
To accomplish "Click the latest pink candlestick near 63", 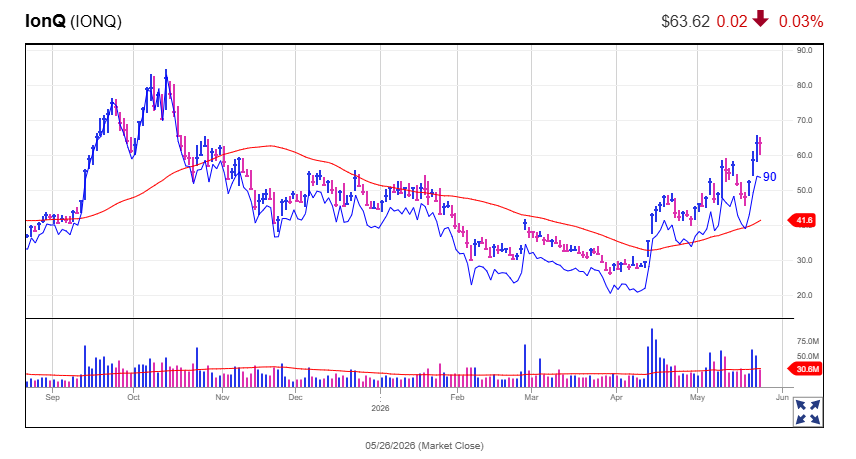I will pyautogui.click(x=760, y=146).
